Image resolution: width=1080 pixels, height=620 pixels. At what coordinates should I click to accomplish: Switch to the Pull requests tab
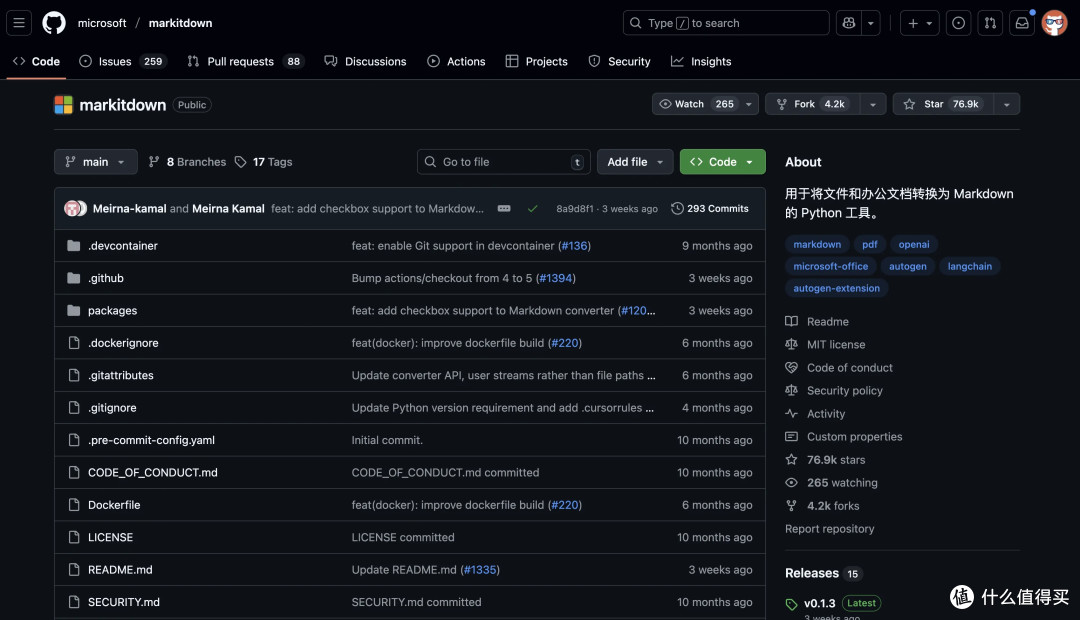pyautogui.click(x=245, y=61)
